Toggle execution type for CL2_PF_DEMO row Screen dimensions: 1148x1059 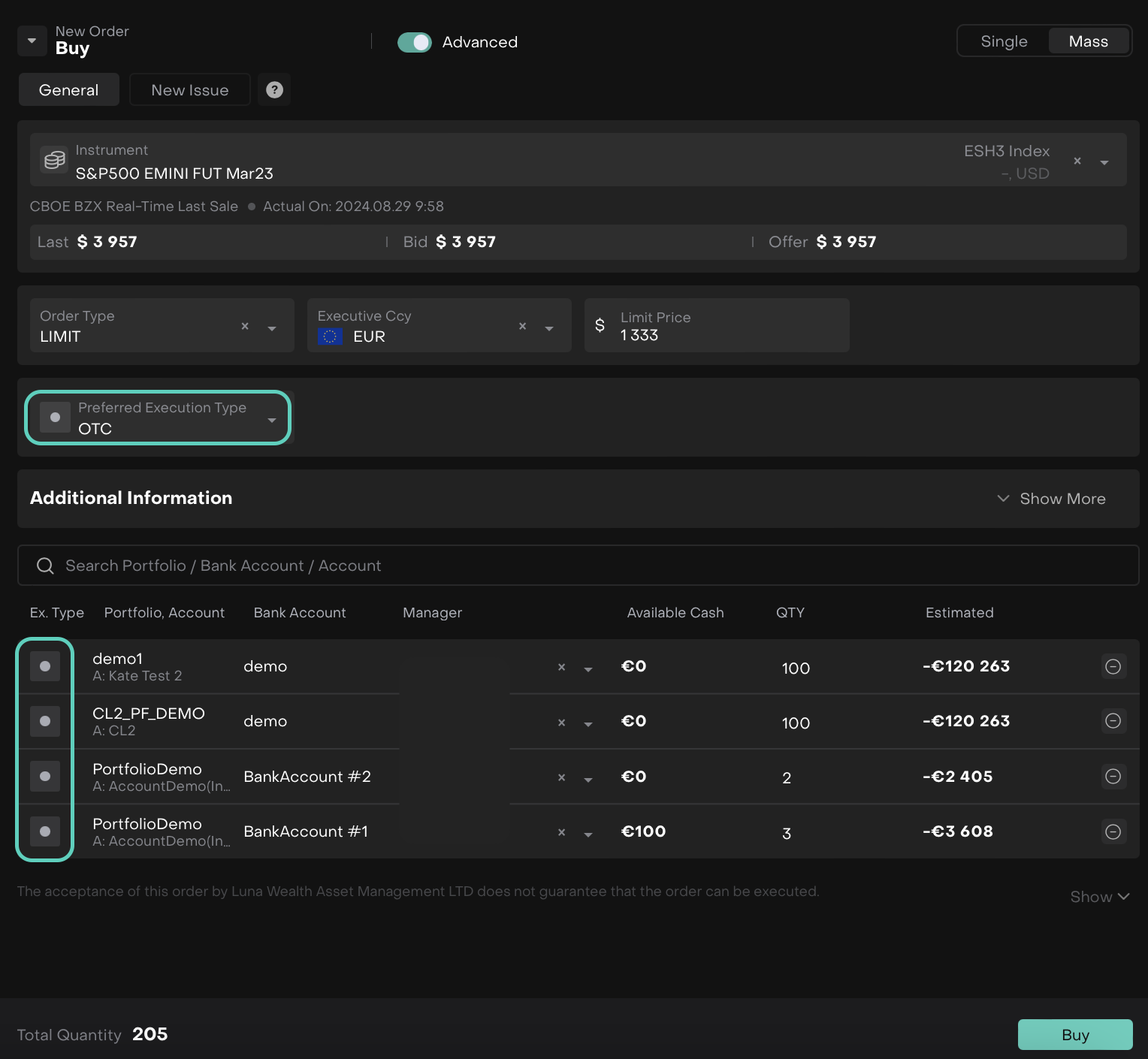click(45, 722)
